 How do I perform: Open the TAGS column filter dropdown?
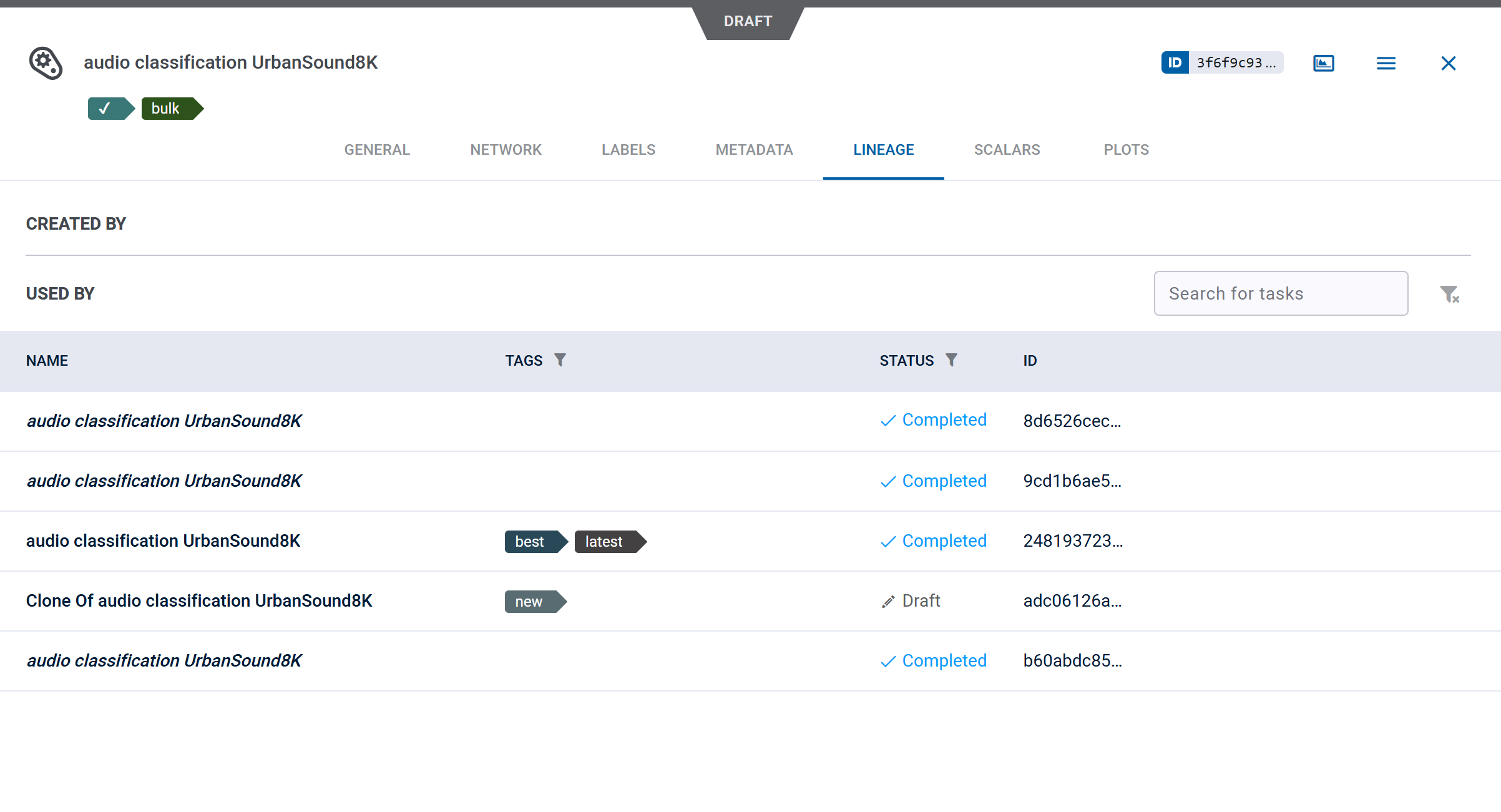[x=560, y=360]
